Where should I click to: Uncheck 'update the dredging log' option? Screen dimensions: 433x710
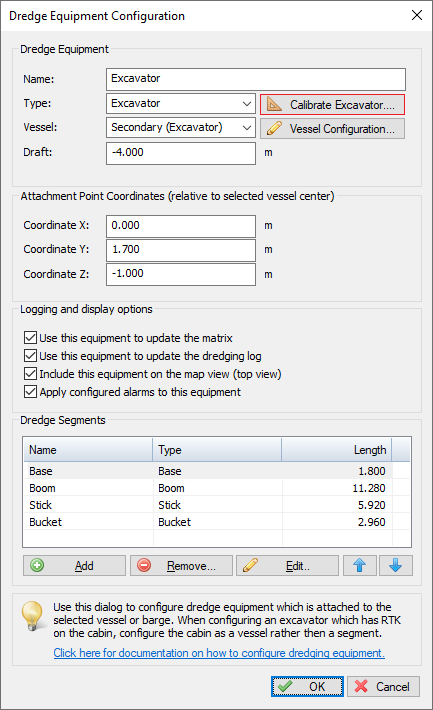(30, 356)
